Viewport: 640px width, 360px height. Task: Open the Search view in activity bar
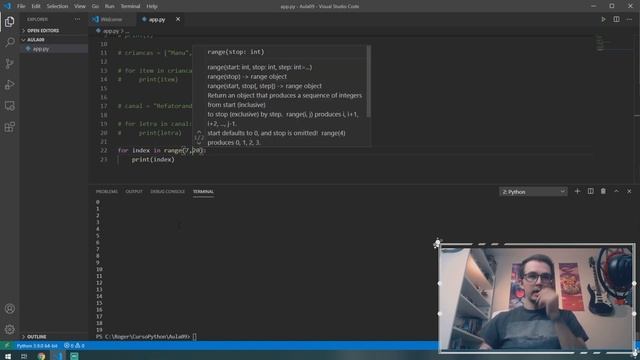[10, 42]
